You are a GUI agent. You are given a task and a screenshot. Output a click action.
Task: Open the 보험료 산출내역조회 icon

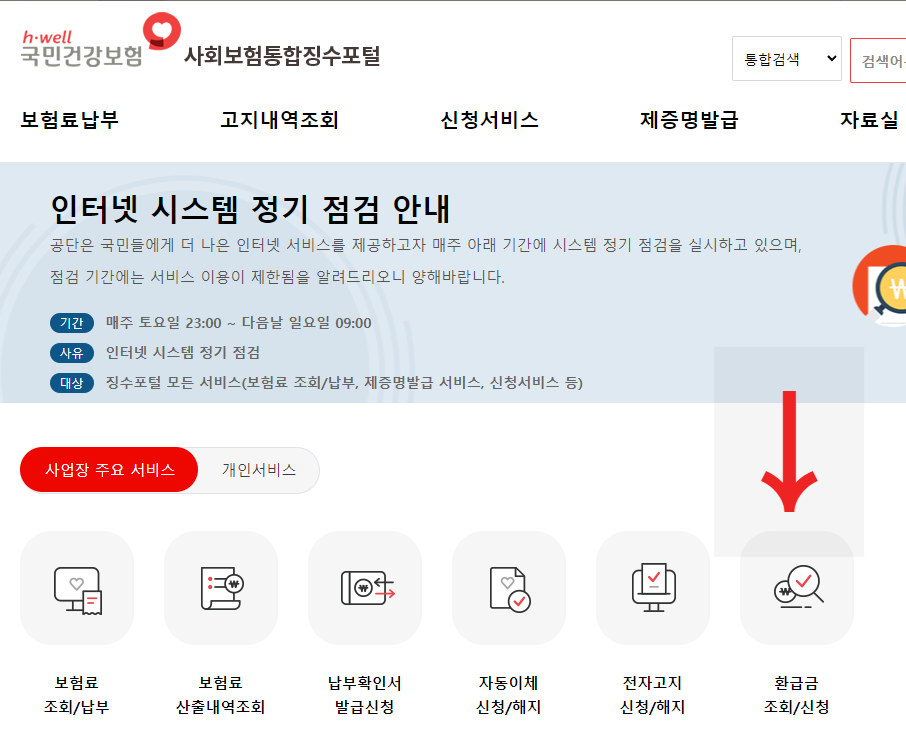click(221, 588)
